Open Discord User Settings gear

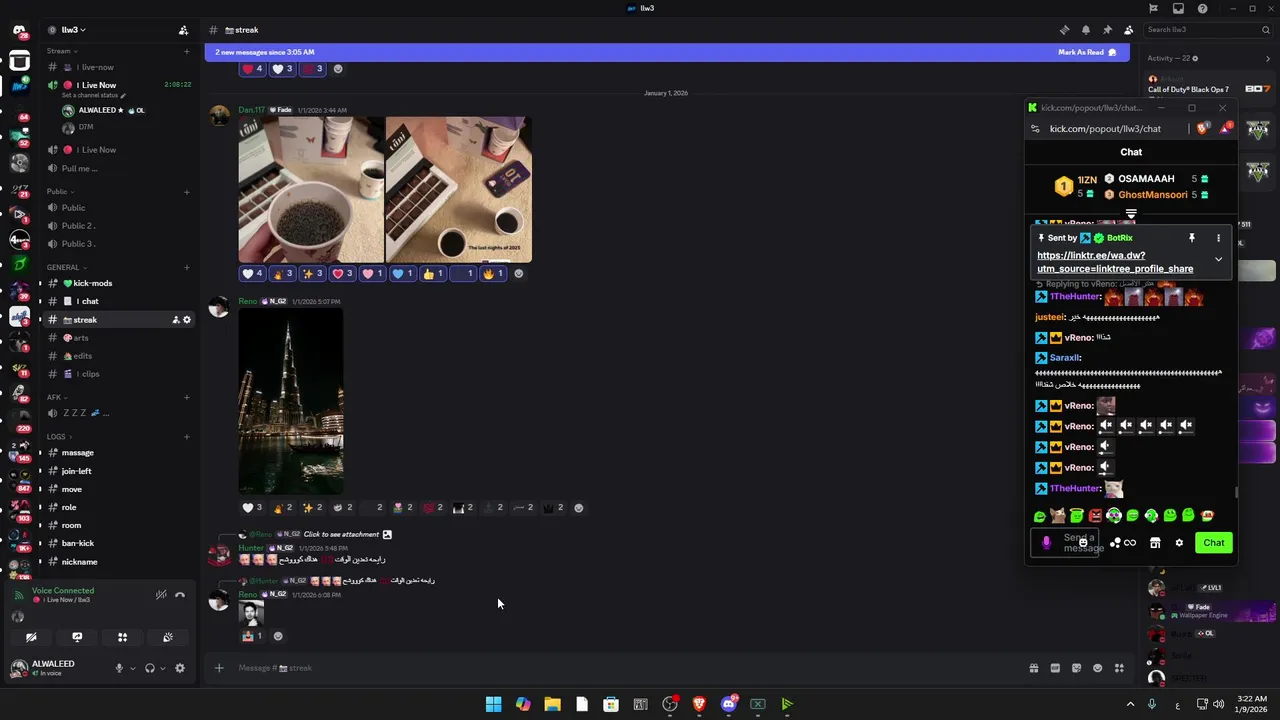pos(180,668)
